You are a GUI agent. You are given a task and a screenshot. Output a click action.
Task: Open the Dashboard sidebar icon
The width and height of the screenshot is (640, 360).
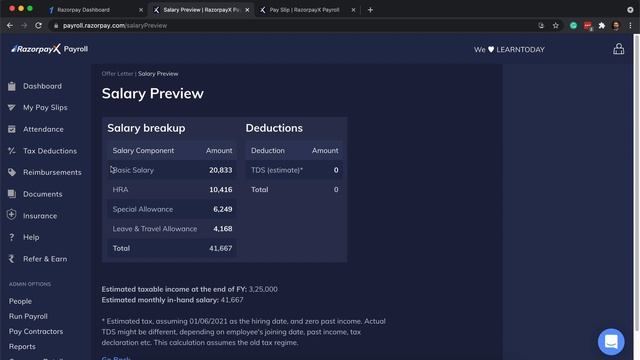click(12, 86)
